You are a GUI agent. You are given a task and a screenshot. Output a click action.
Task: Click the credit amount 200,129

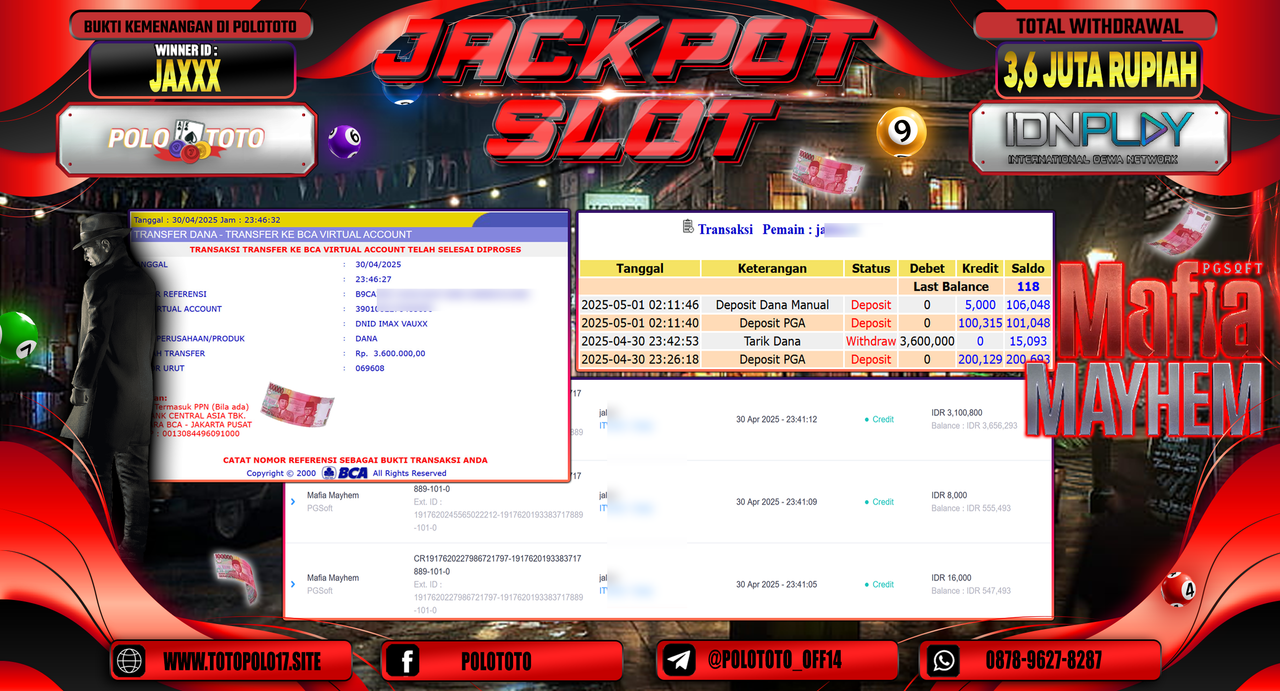coord(980,359)
